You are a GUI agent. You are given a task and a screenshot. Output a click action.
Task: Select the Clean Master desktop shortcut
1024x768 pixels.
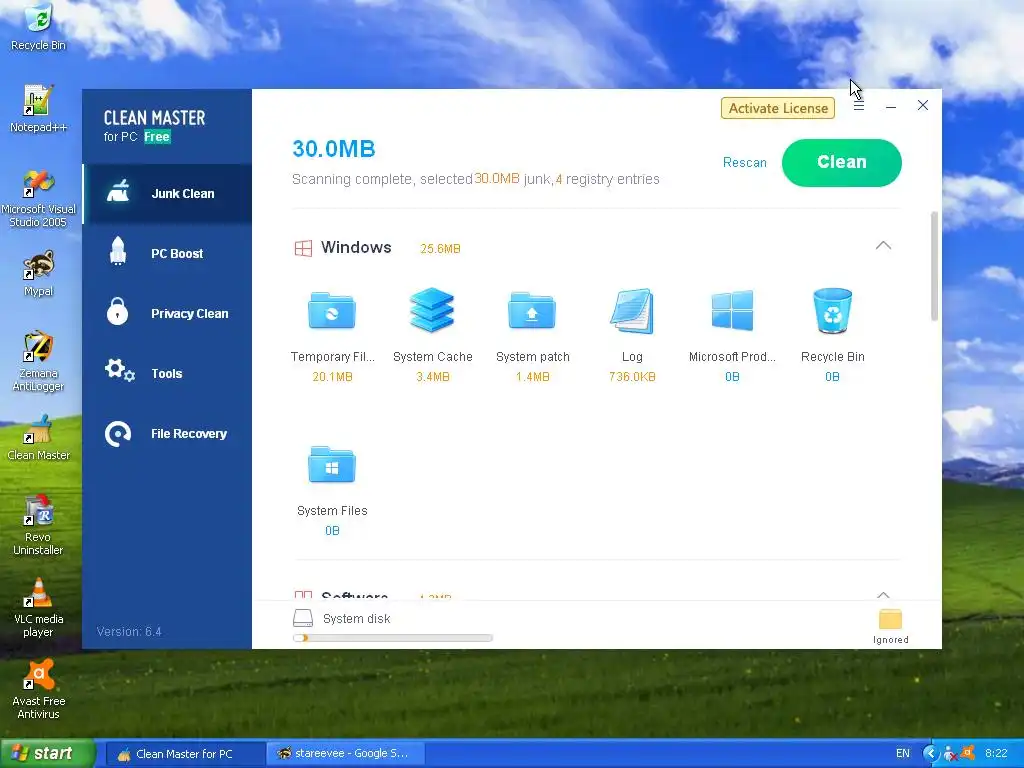[39, 438]
